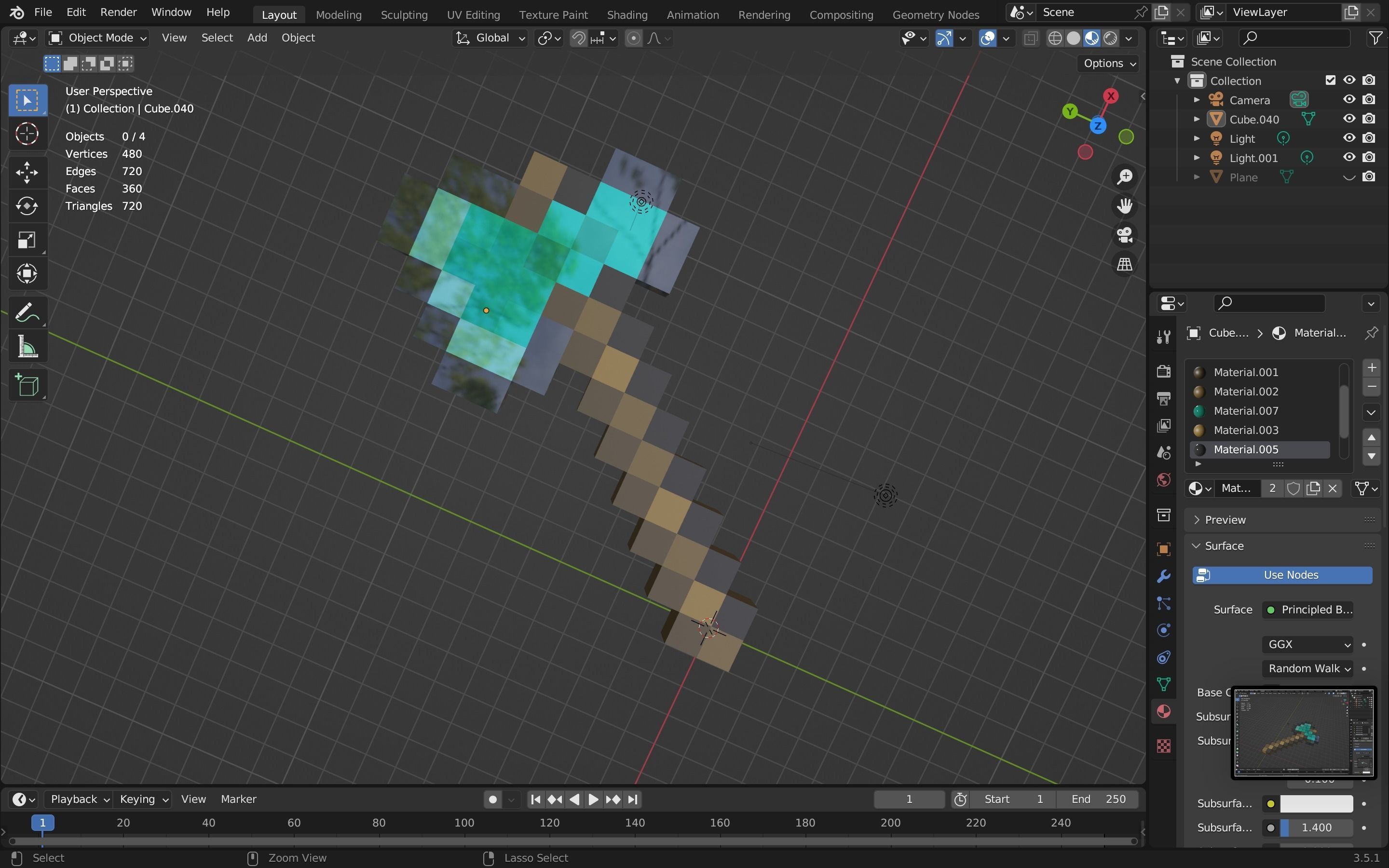
Task: Toggle proportional editing in header
Action: pyautogui.click(x=633, y=38)
